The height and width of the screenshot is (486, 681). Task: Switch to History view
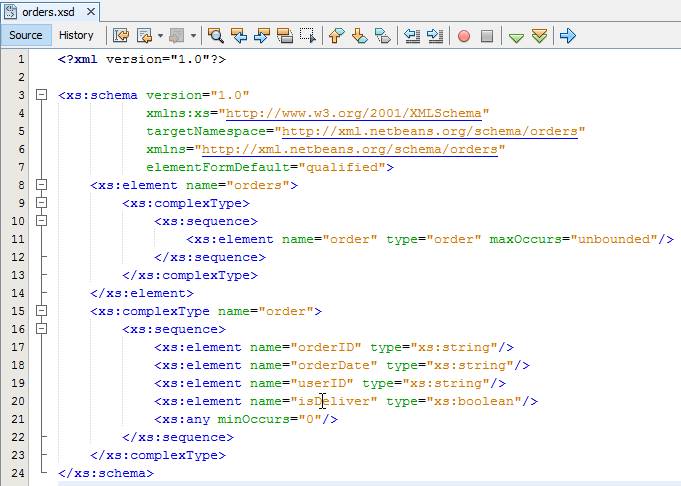pos(76,35)
